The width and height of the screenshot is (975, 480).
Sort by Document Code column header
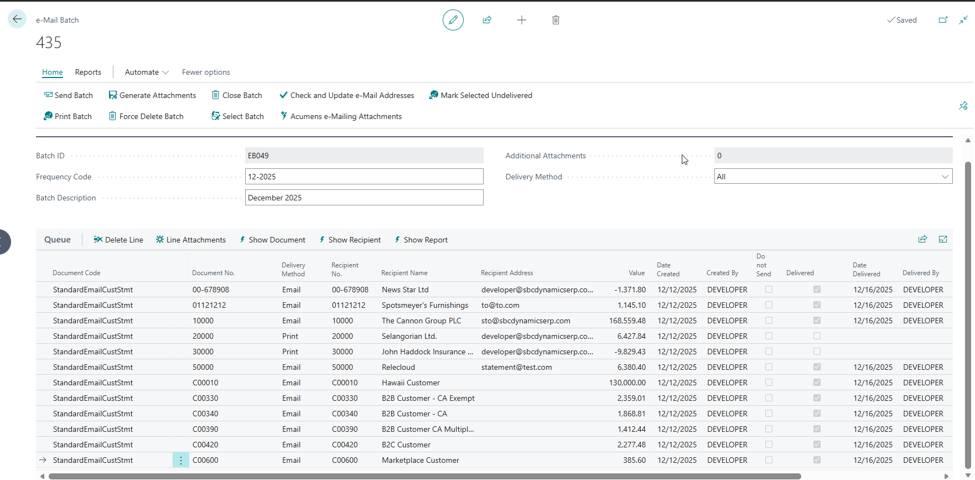(x=76, y=273)
